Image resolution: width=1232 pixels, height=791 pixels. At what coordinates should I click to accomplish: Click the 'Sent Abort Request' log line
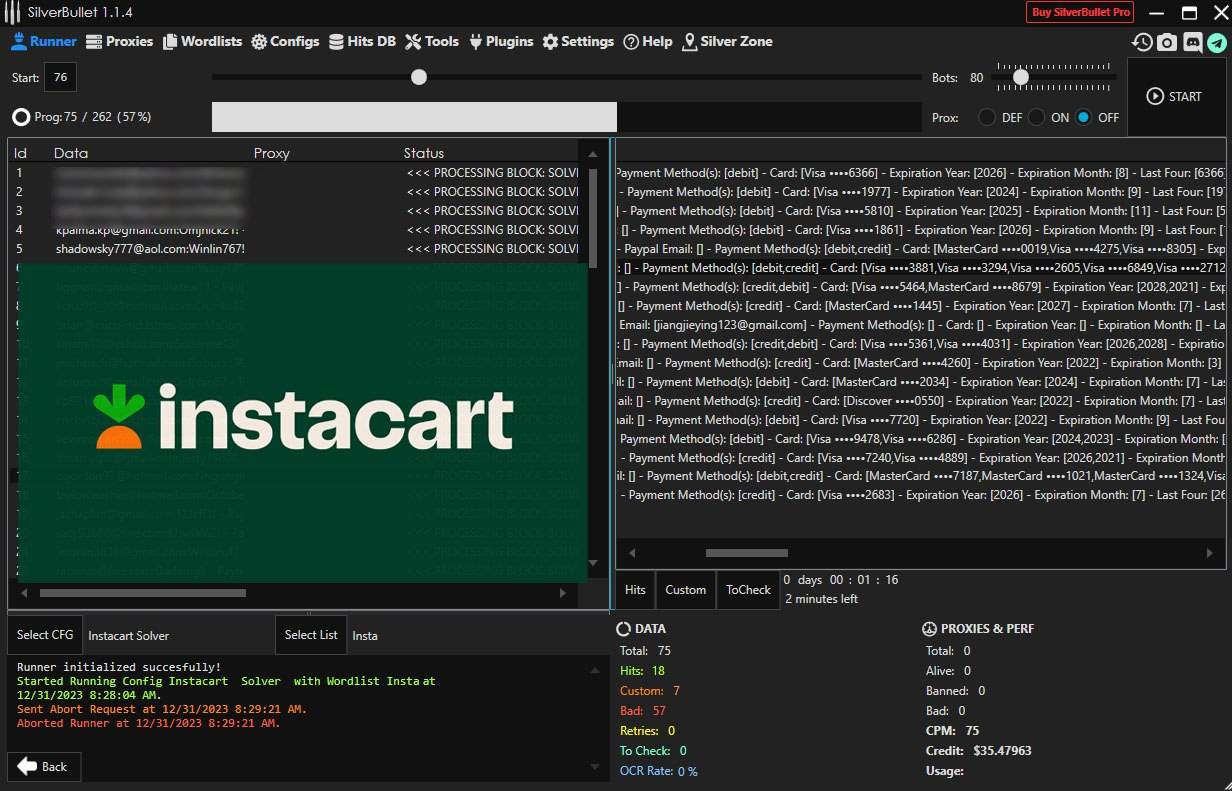point(162,709)
